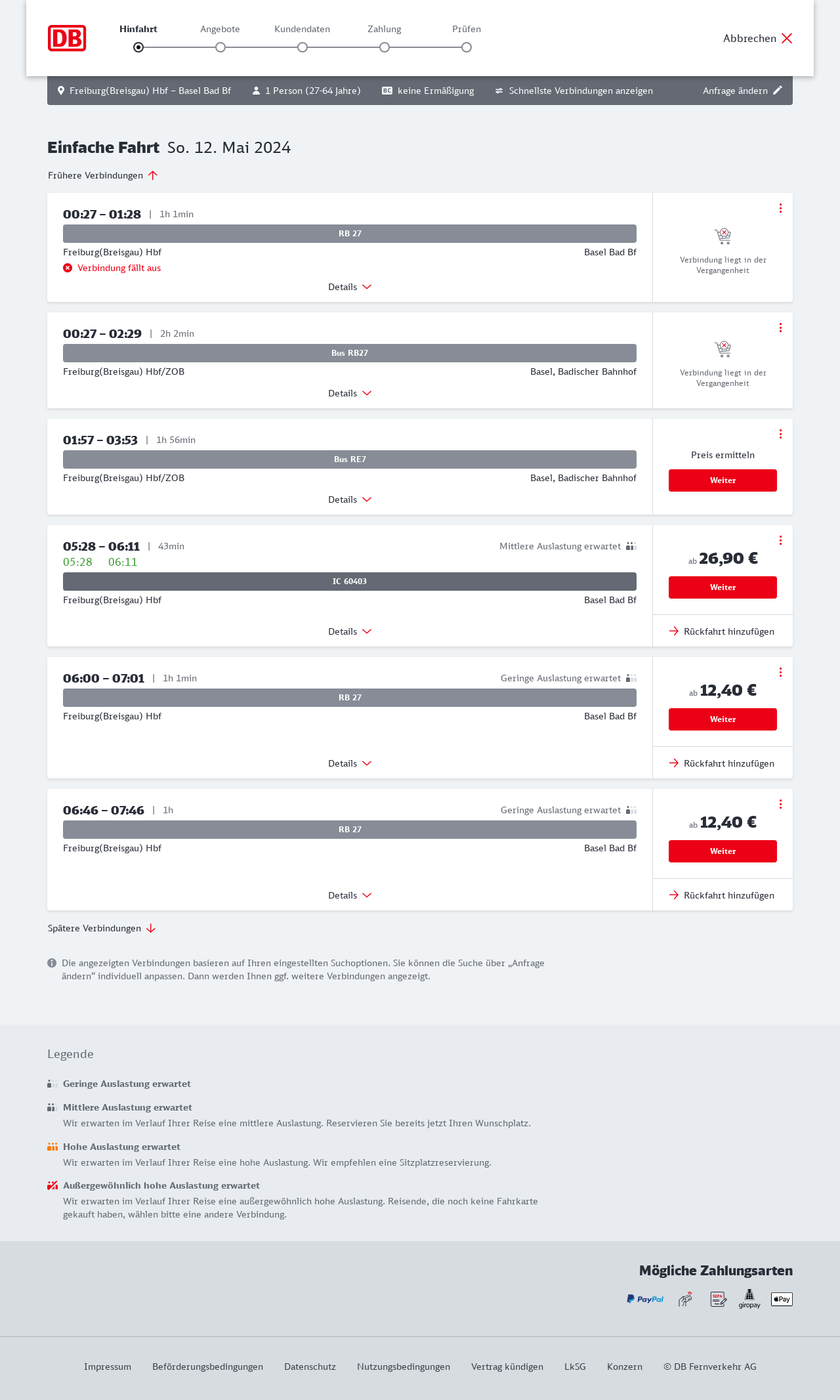Viewport: 840px width, 1400px height.
Task: Open three-dot menu for 06:46 RB 27 connection
Action: point(780,804)
